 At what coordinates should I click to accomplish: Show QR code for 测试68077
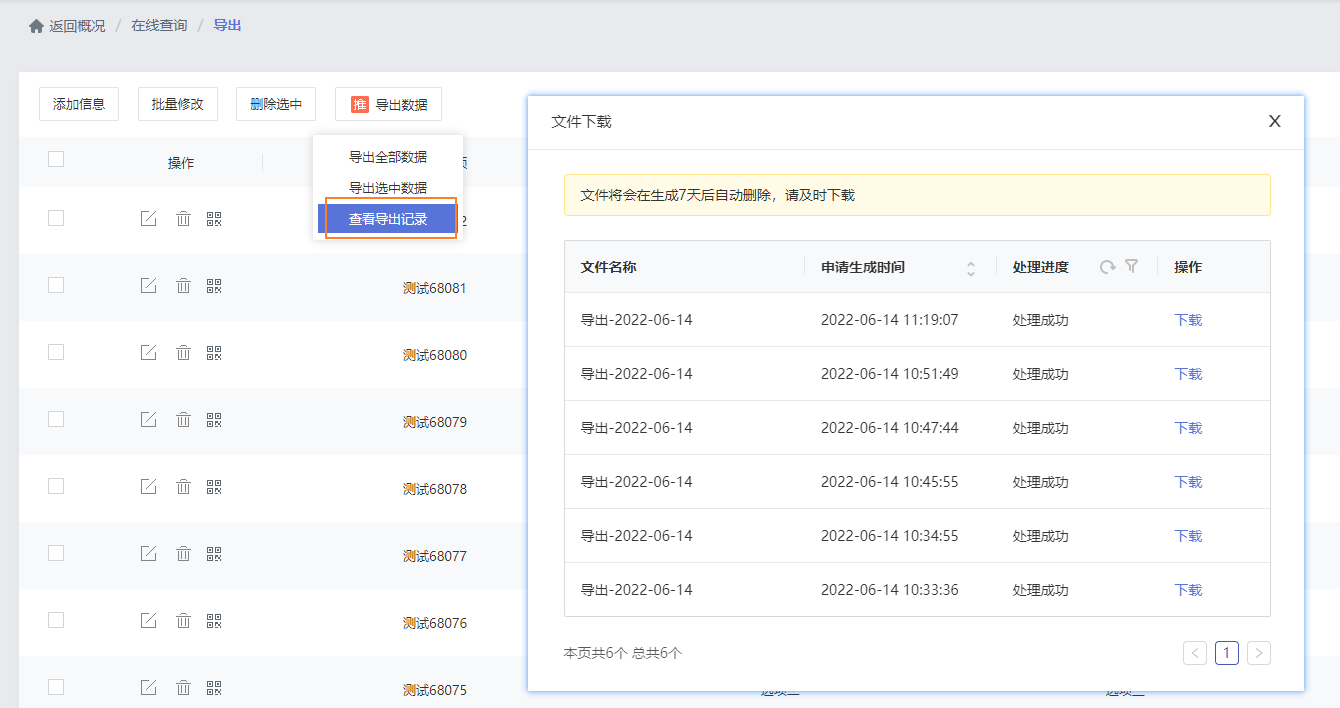[x=214, y=554]
